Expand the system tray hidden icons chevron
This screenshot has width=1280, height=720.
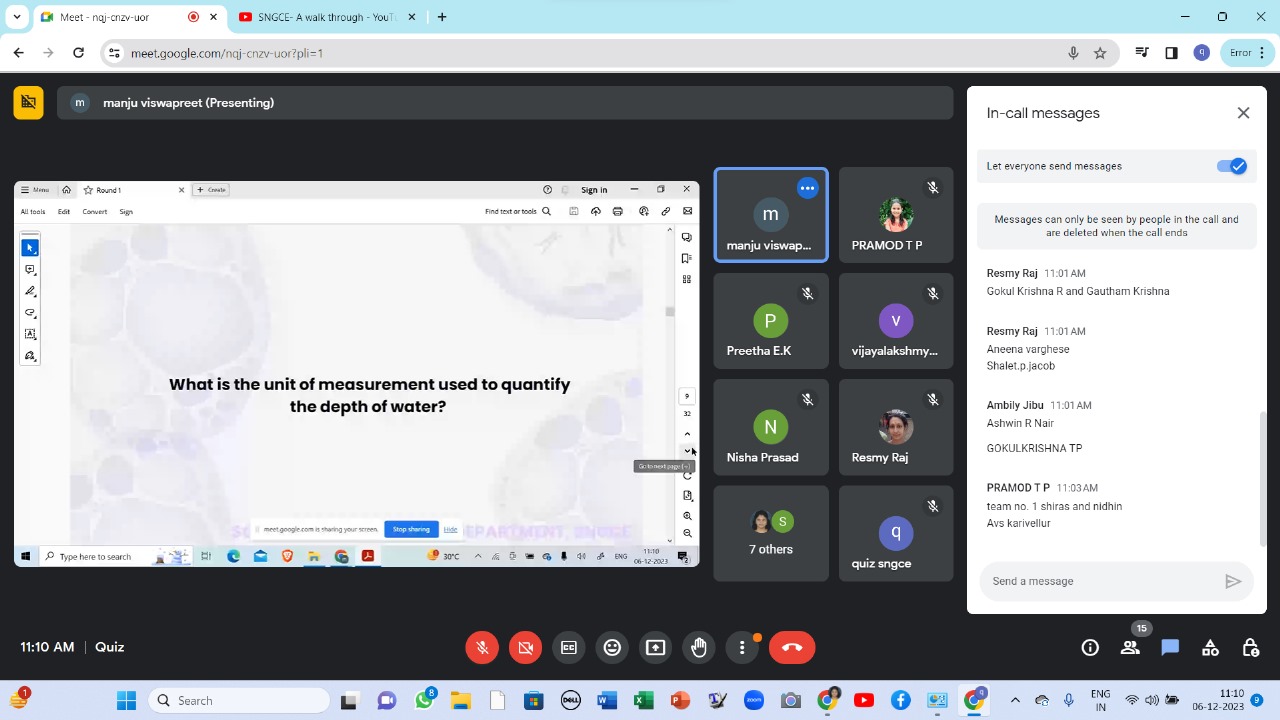[x=1015, y=701]
